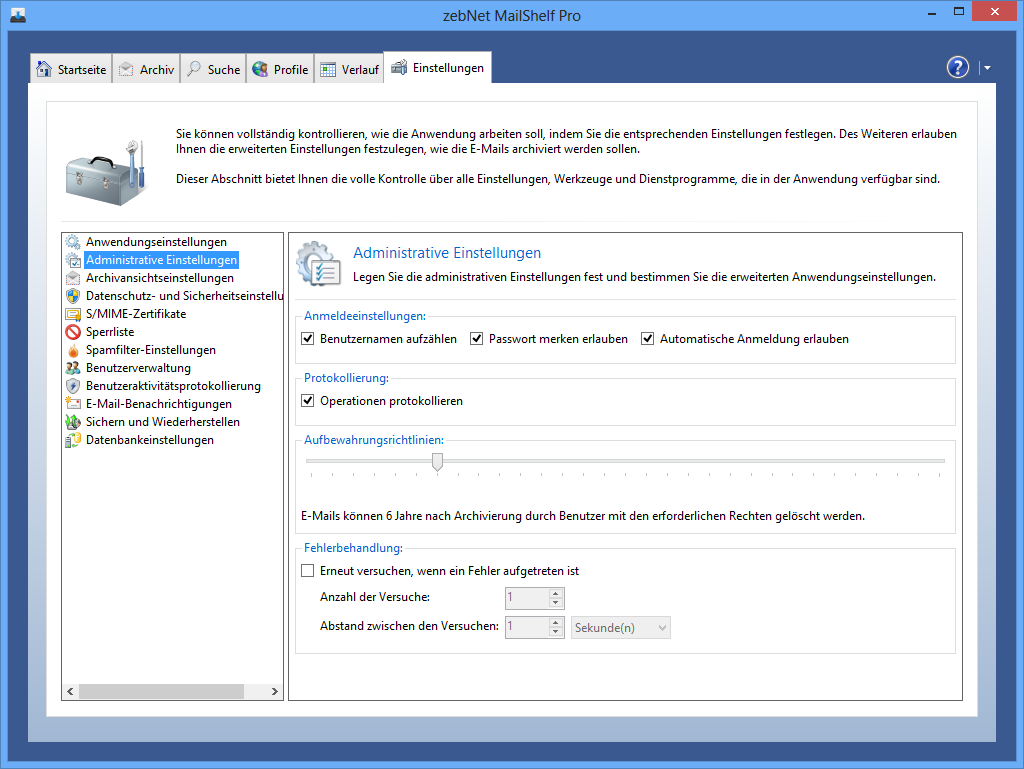This screenshot has height=769, width=1024.
Task: Open the Sekunde(n) time unit dropdown
Action: point(620,627)
